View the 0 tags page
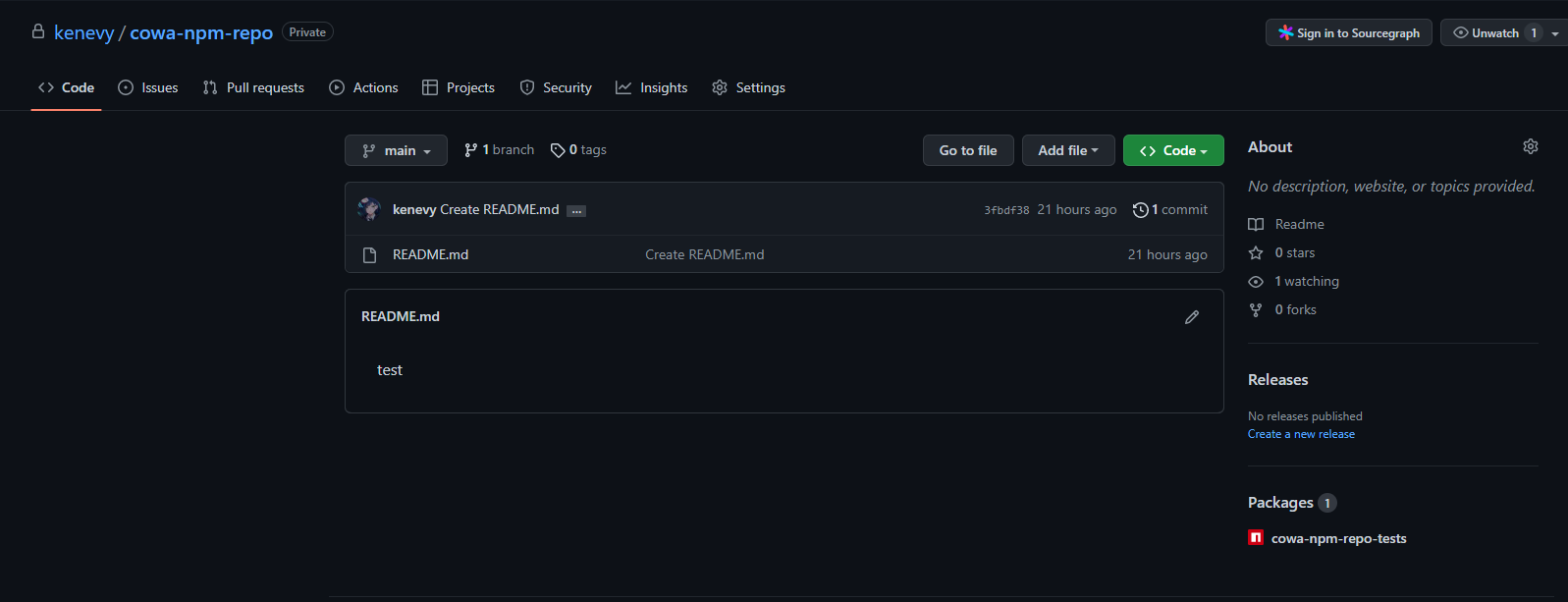Screen dimensions: 1568x602 578,150
